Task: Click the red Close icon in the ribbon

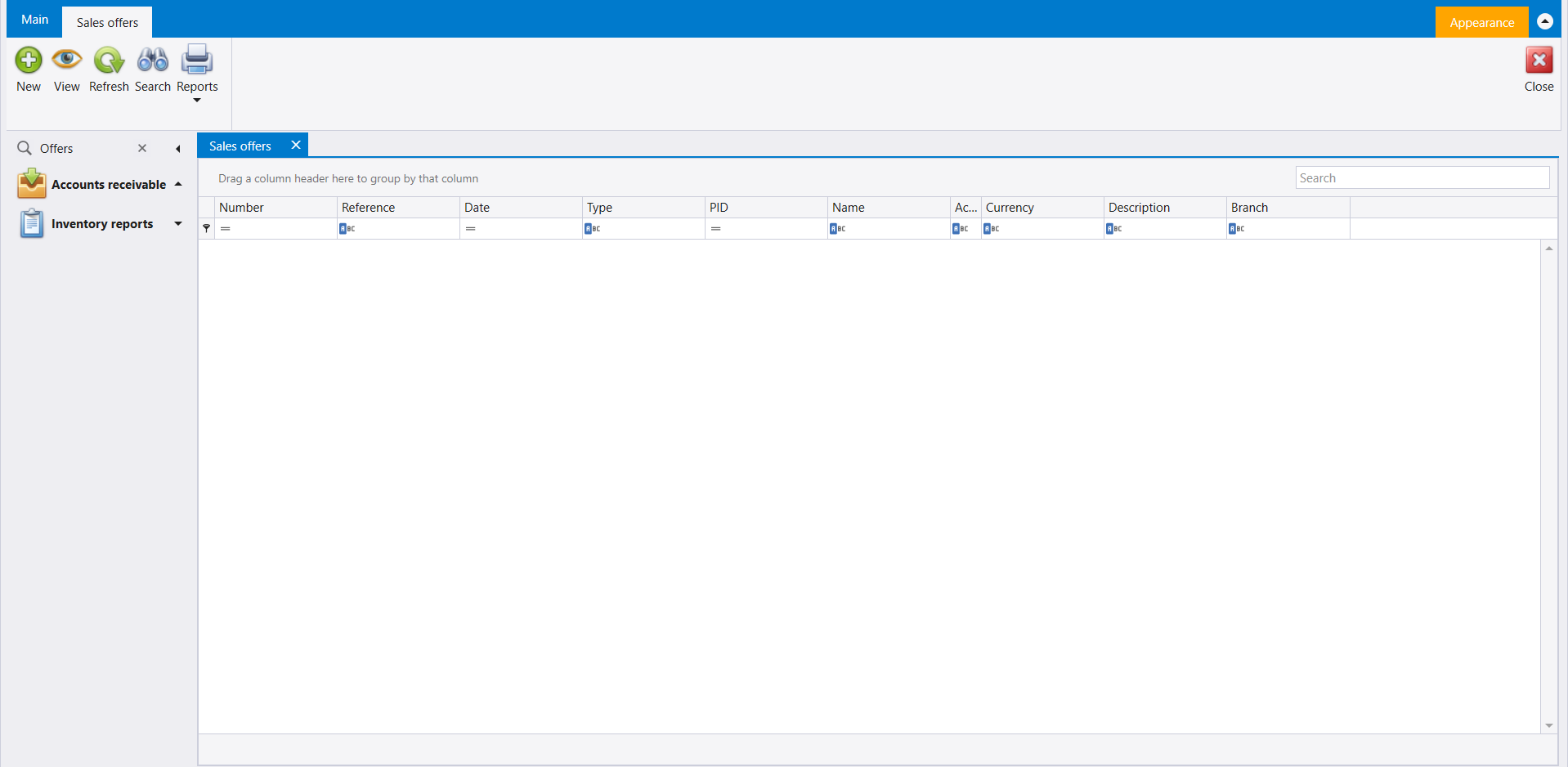Action: point(1539,60)
